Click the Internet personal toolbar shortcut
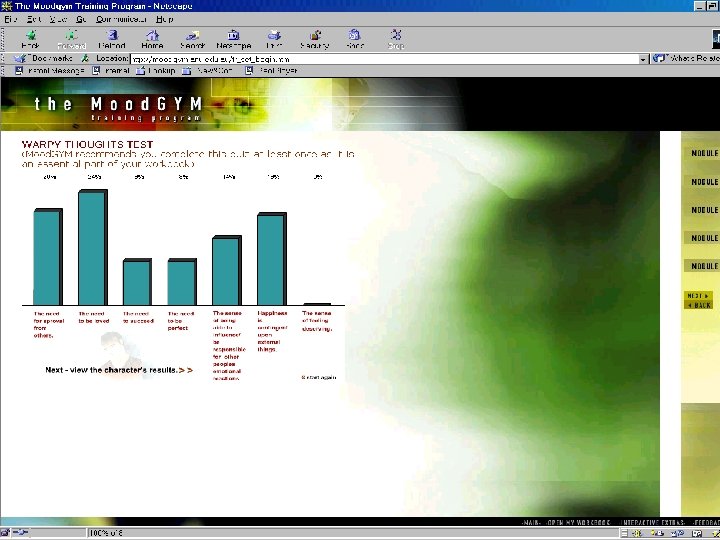Screen dimensions: 720x540 coord(111,71)
